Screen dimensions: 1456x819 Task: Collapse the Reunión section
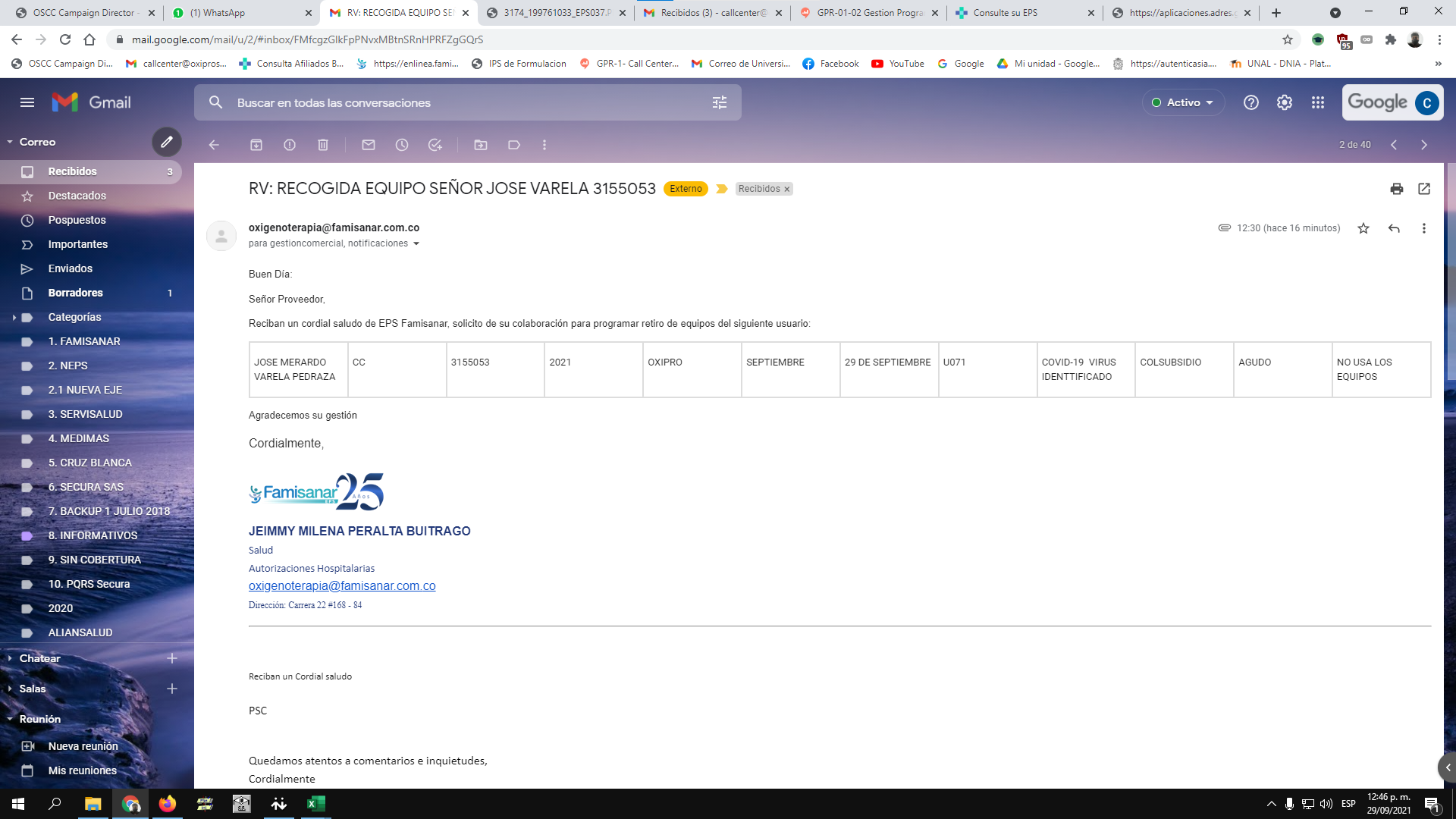coord(10,719)
